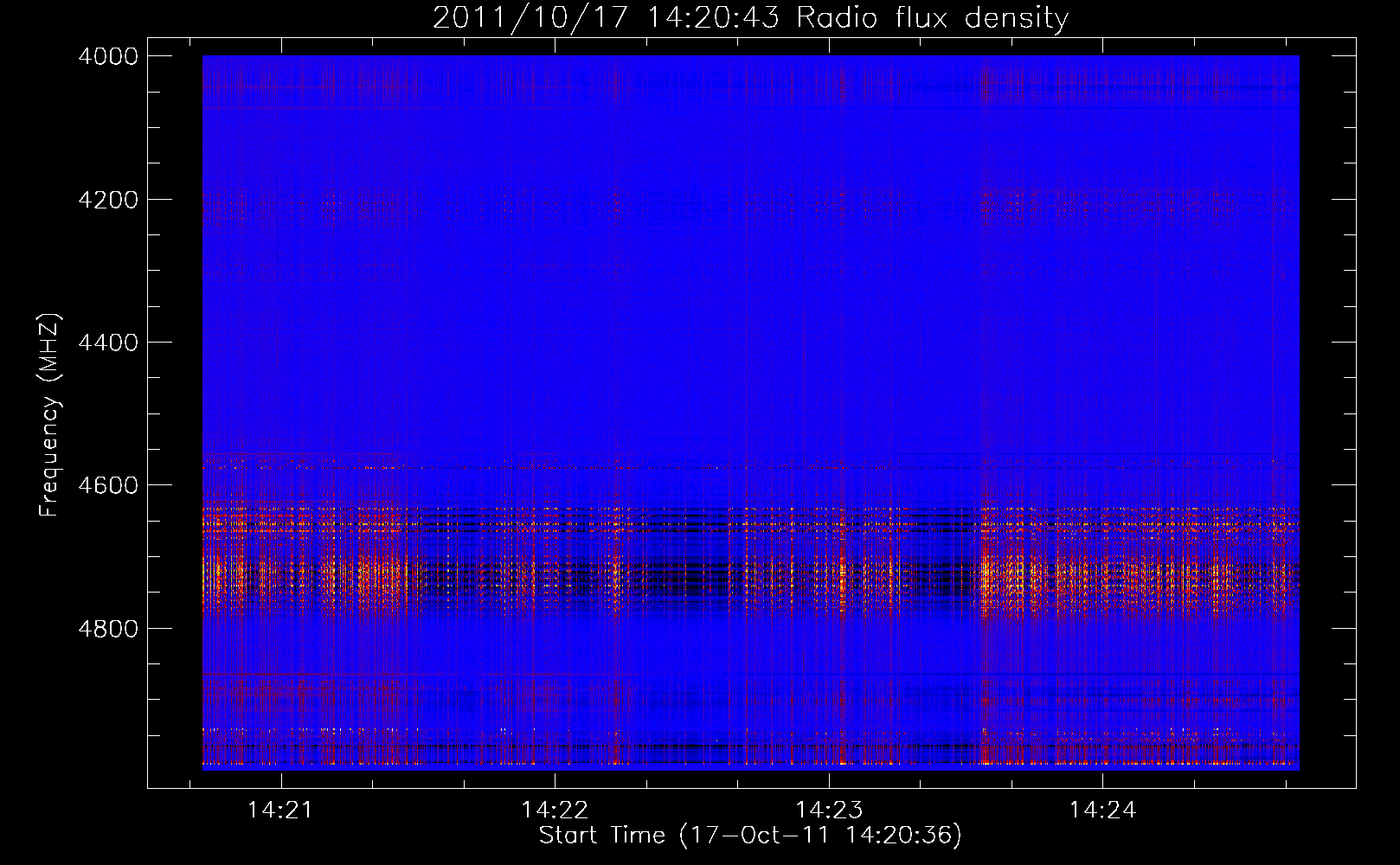Viewport: 1400px width, 865px height.
Task: Click the 14:22 time tick label
Action: (555, 811)
